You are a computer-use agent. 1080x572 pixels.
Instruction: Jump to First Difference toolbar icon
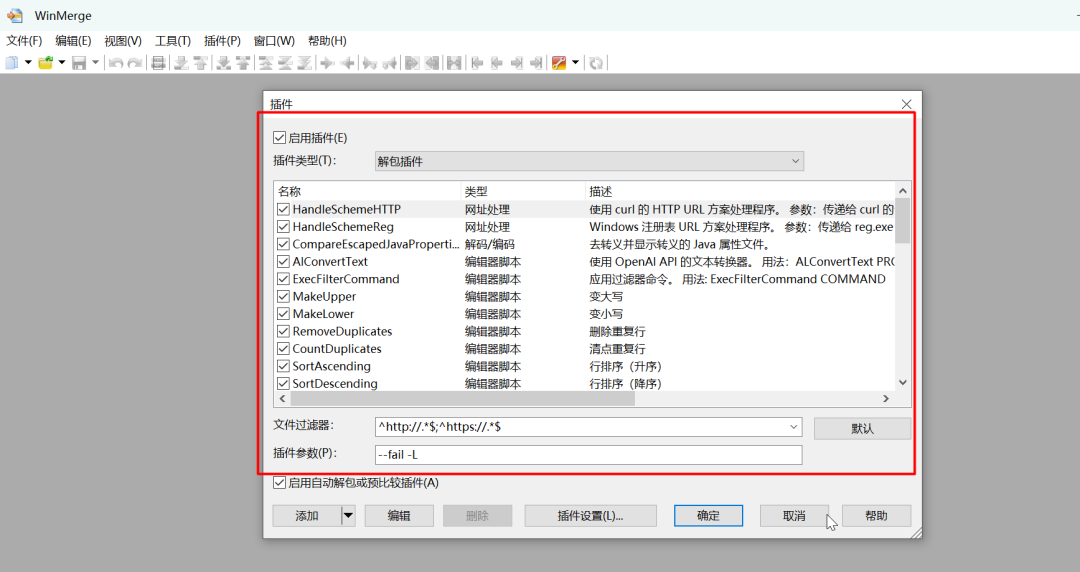(x=265, y=63)
